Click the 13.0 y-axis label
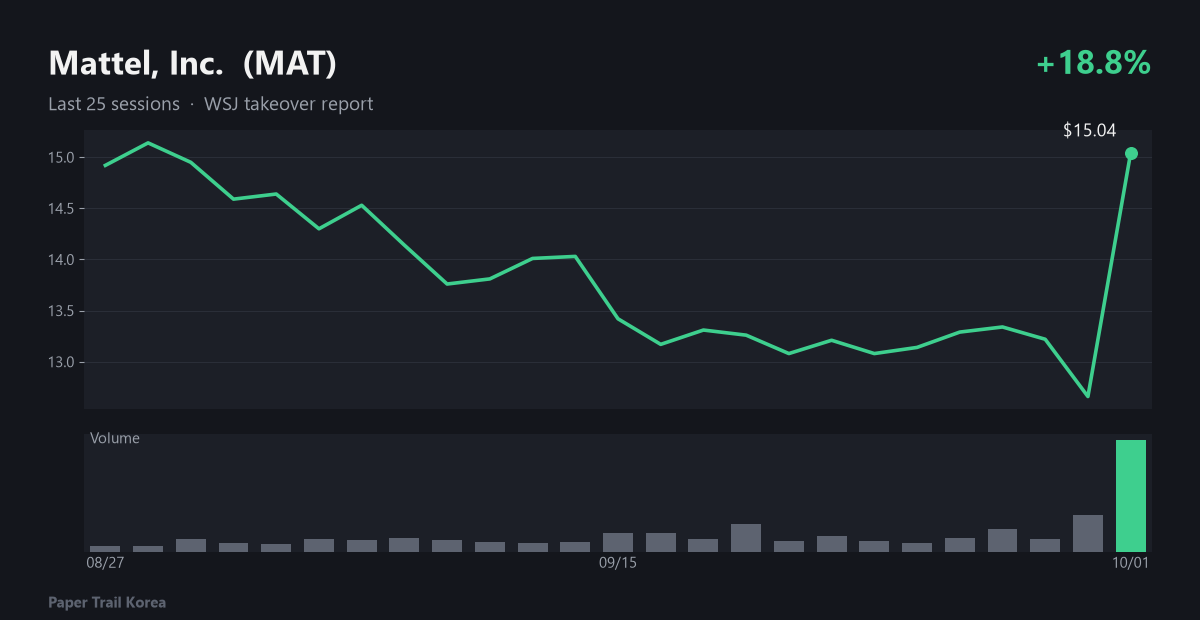This screenshot has width=1200, height=620. tap(61, 362)
